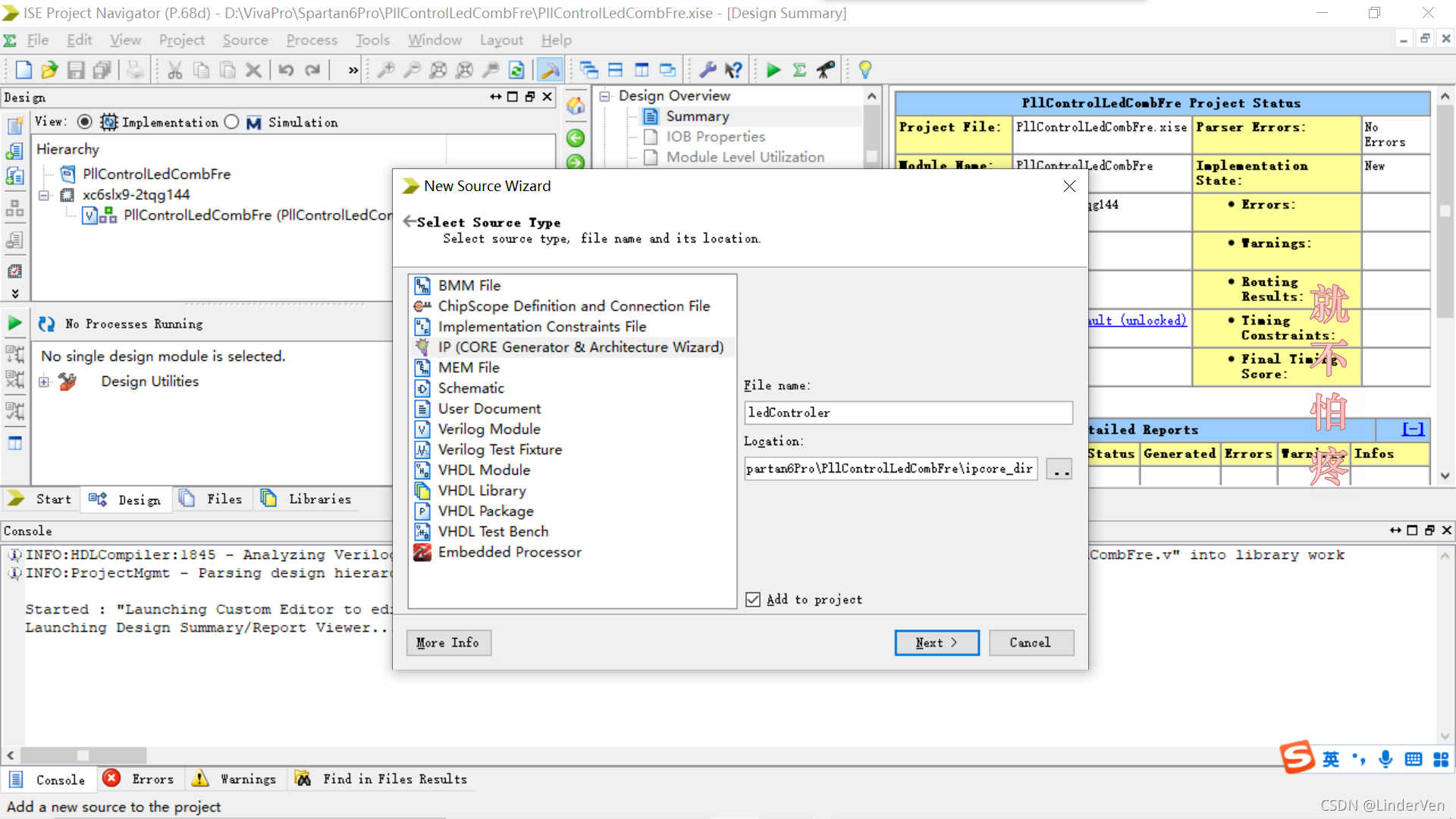Click the Save file toolbar icon
Image resolution: width=1456 pixels, height=819 pixels.
click(x=76, y=71)
